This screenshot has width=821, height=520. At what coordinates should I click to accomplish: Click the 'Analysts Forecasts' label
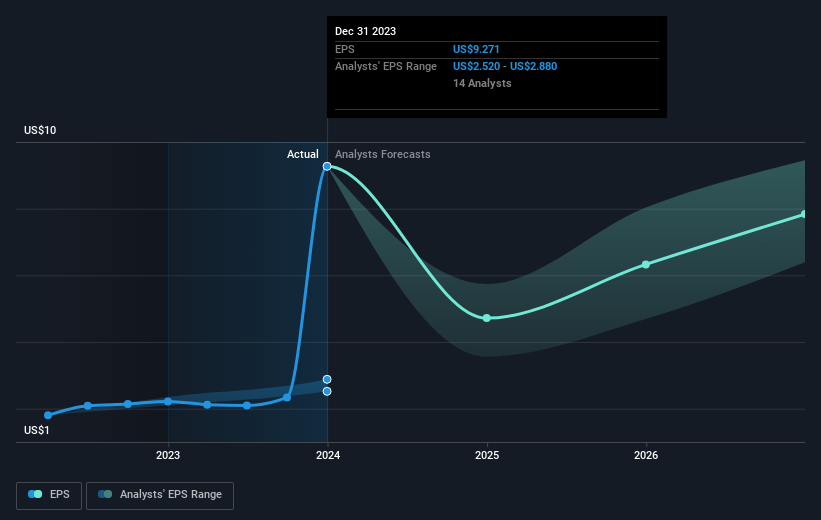pos(383,154)
